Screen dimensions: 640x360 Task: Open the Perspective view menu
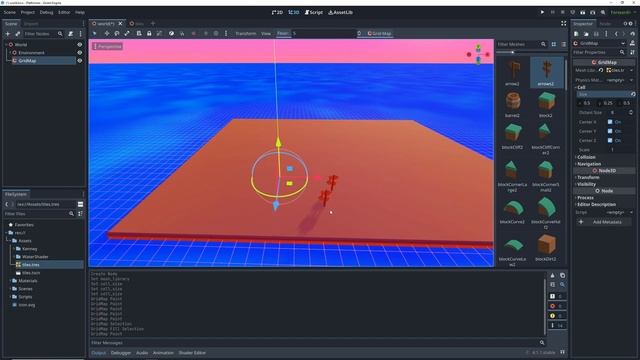(108, 47)
